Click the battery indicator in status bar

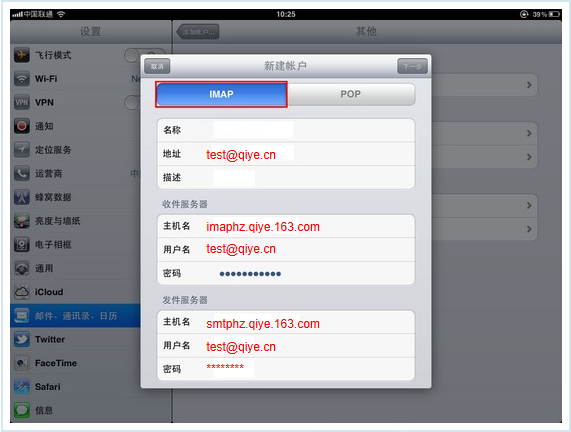[554, 14]
